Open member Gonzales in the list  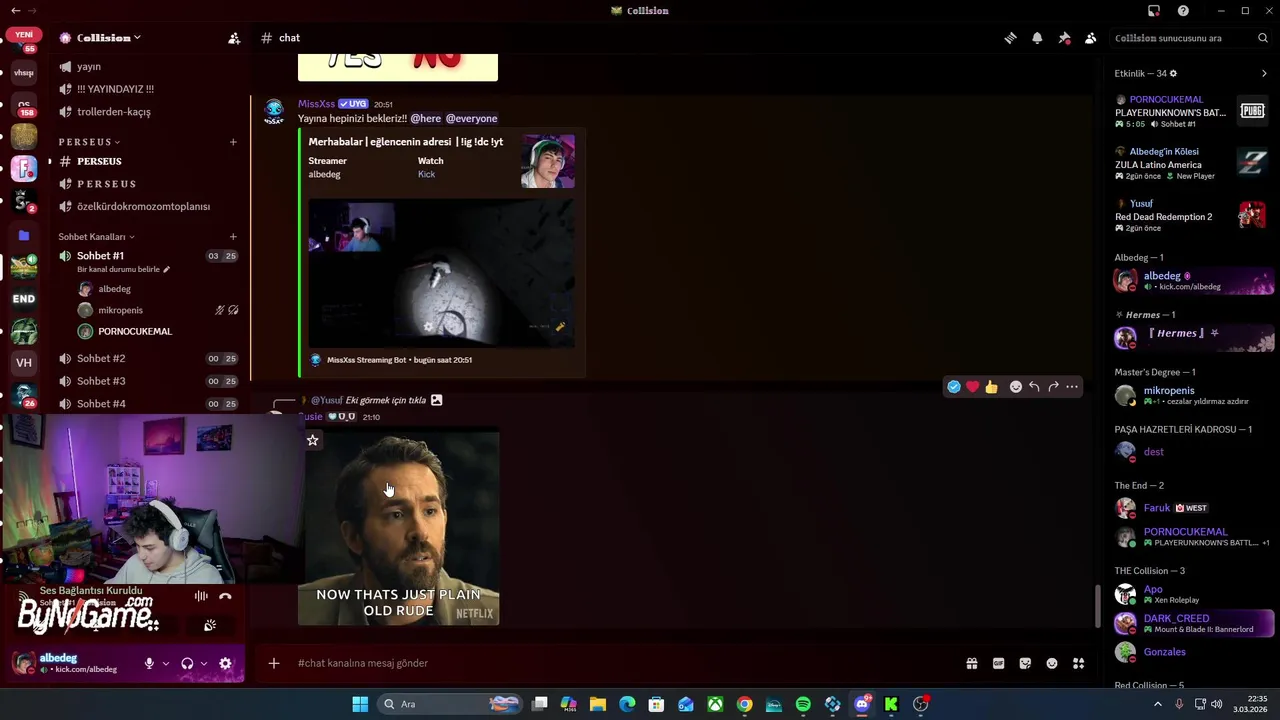pyautogui.click(x=1194, y=652)
